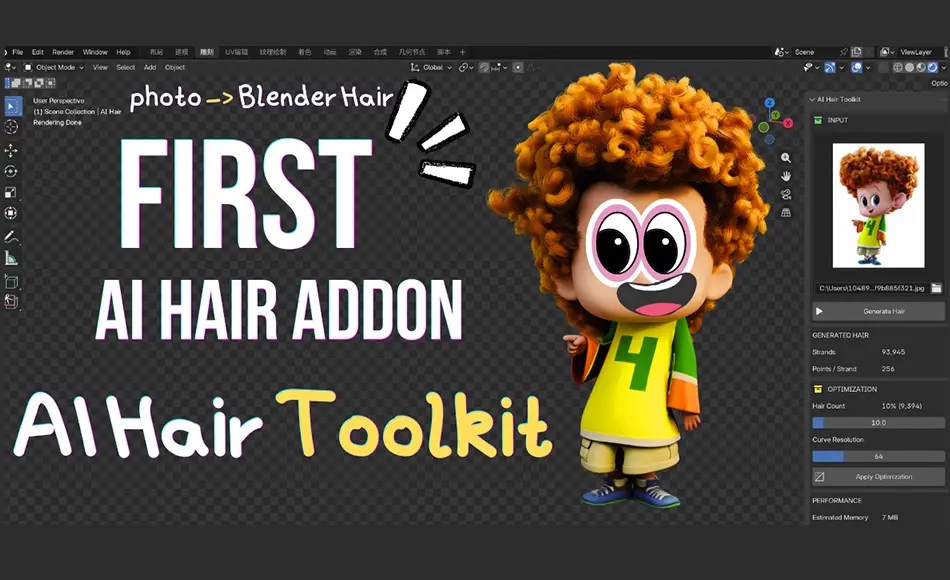Open the viewport View menu

pyautogui.click(x=100, y=67)
